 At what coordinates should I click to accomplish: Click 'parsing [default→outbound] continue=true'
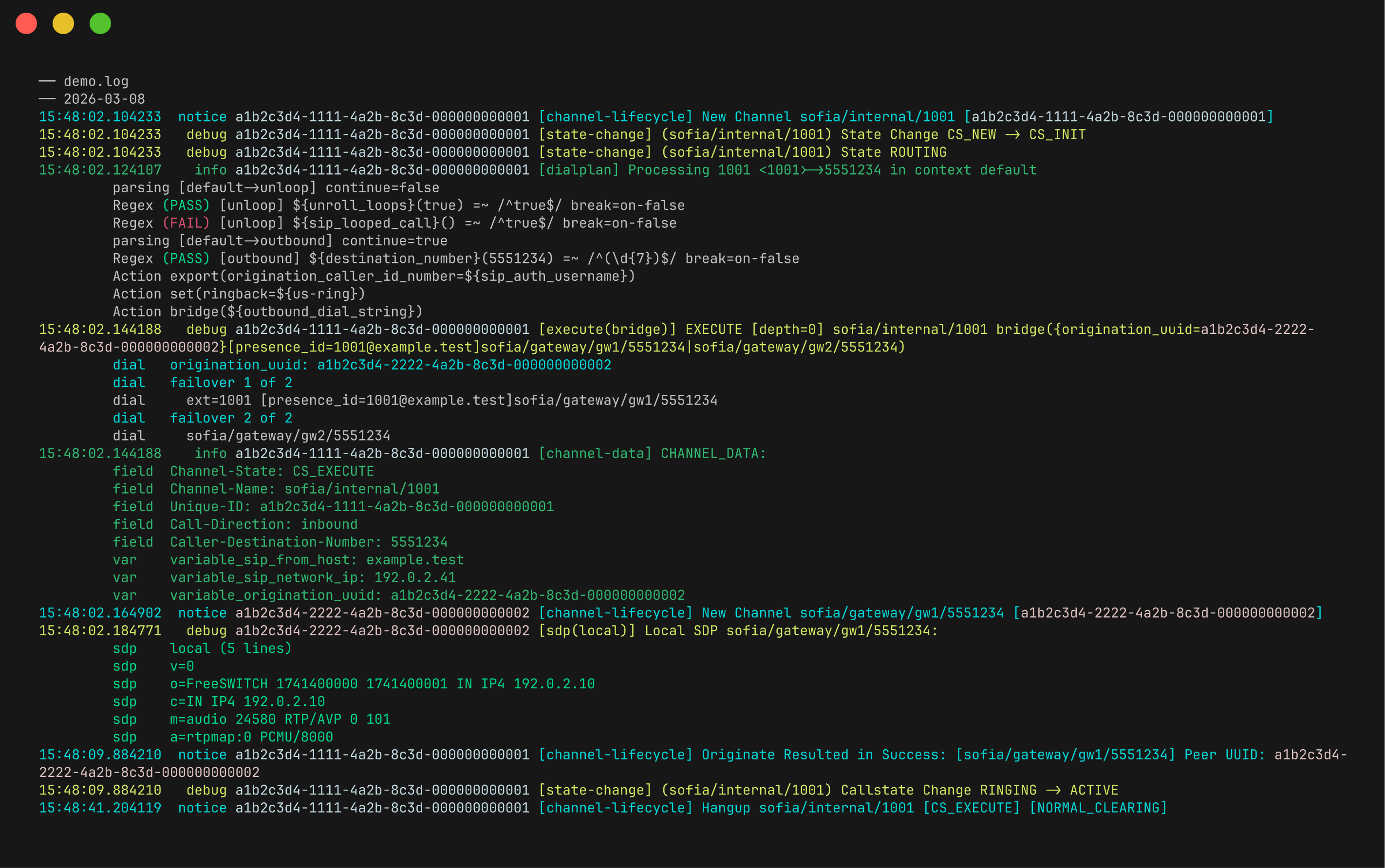pos(280,241)
